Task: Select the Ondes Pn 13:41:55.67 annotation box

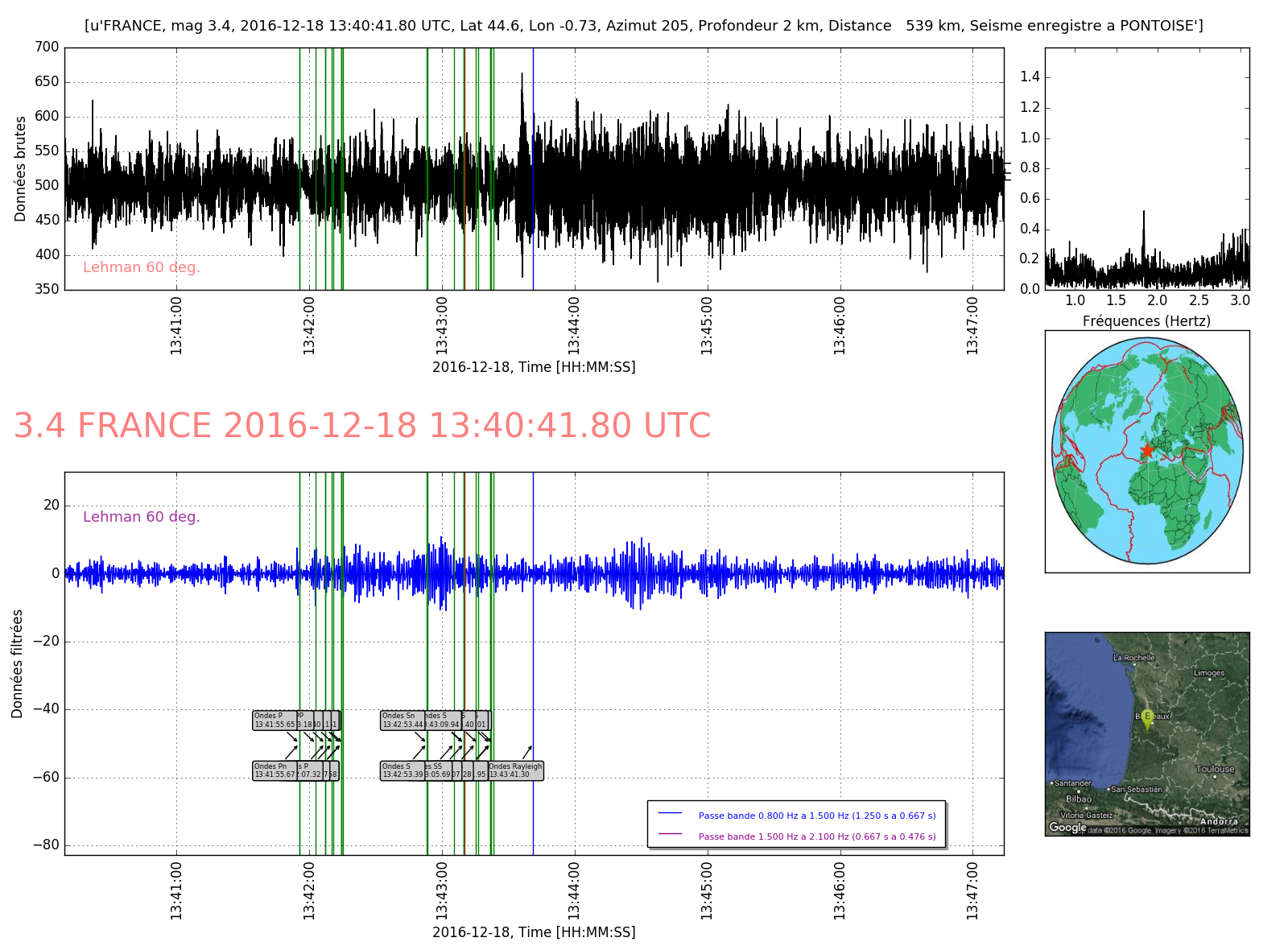Action: [275, 770]
